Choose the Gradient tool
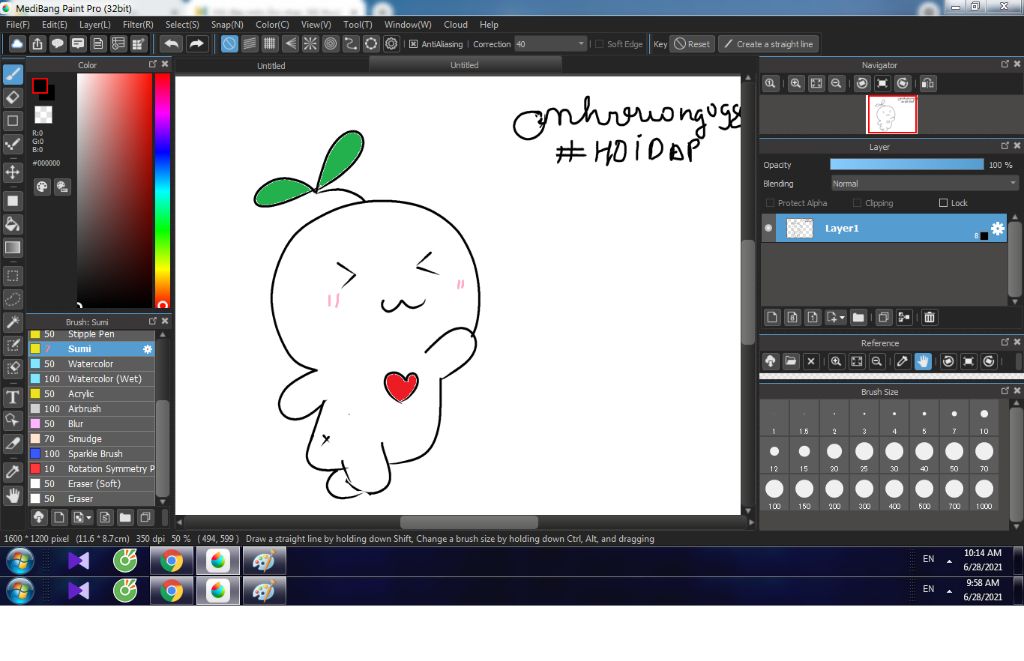The height and width of the screenshot is (661, 1024). [x=13, y=248]
